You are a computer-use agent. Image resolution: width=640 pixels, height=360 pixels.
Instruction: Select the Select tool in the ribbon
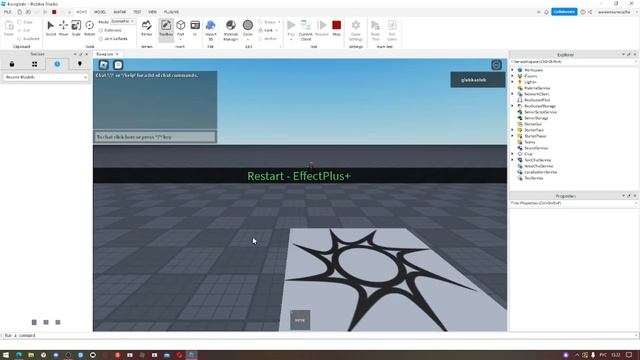coord(51,28)
